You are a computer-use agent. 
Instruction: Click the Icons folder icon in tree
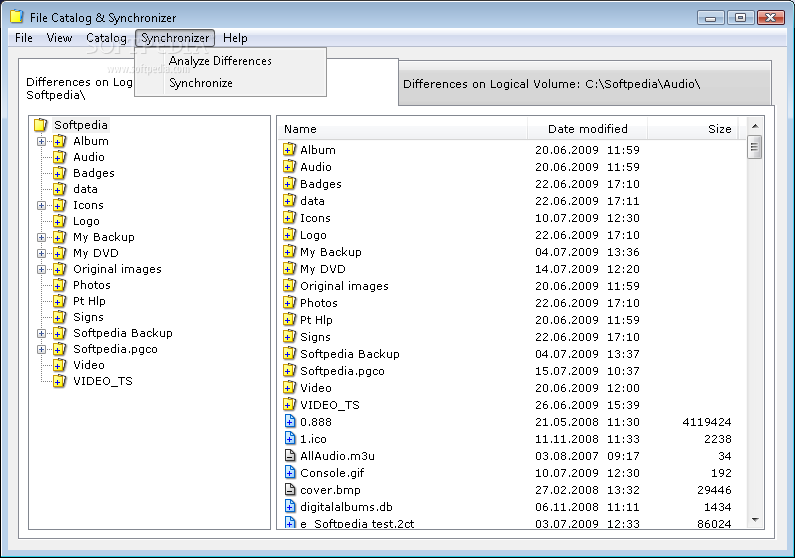pos(59,205)
